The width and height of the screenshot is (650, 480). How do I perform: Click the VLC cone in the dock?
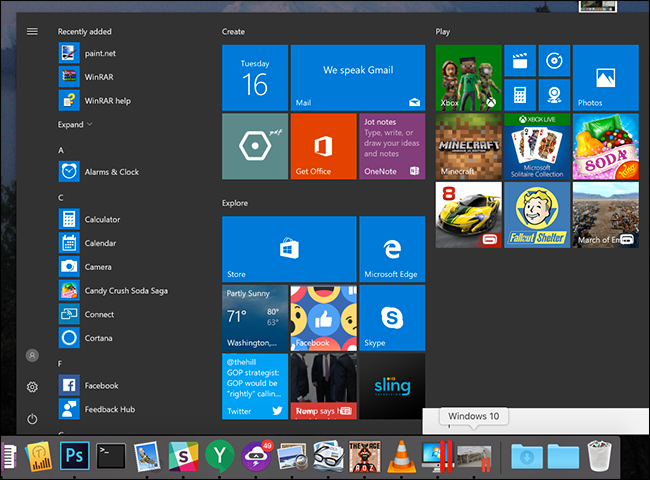coord(401,456)
